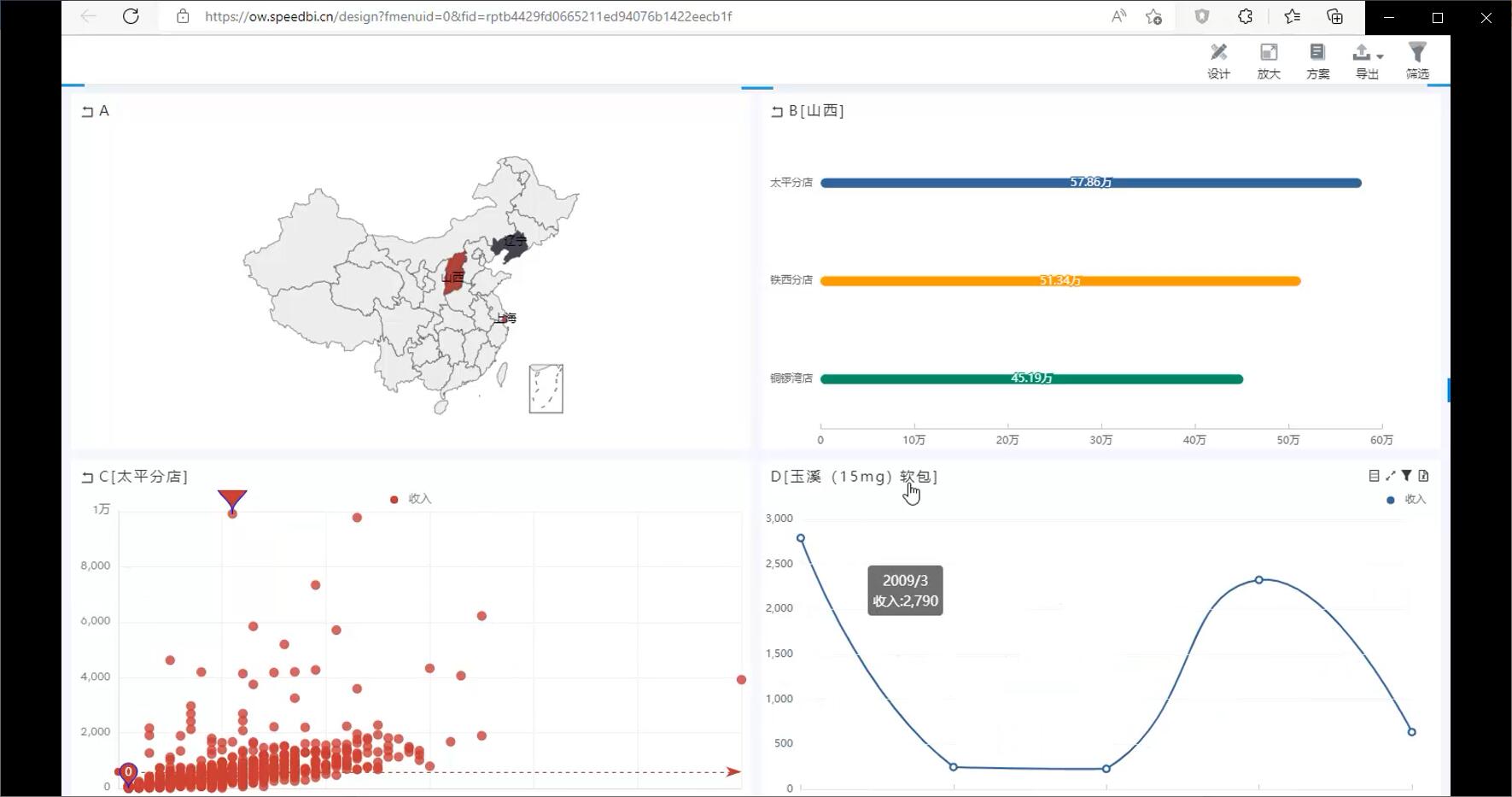Click the filter funnel icon in chart D

coord(1406,476)
